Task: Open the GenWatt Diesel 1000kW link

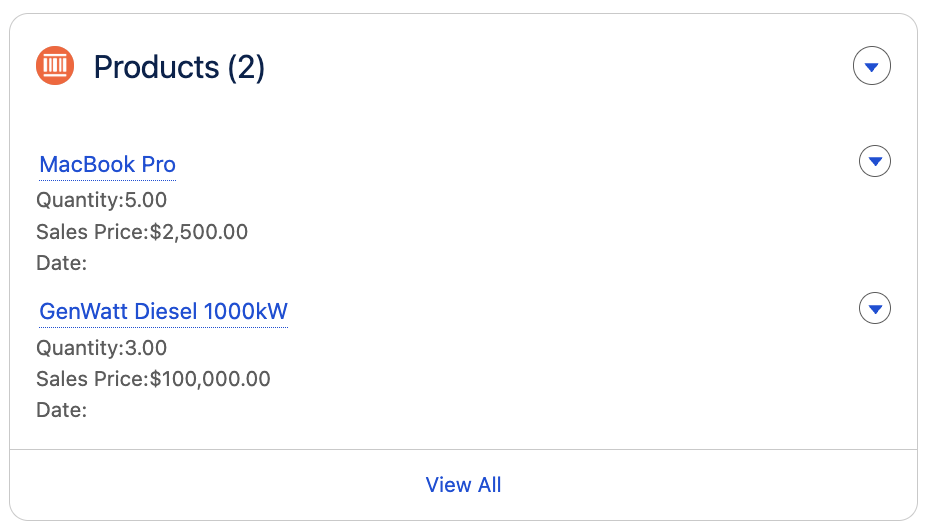Action: pos(163,312)
